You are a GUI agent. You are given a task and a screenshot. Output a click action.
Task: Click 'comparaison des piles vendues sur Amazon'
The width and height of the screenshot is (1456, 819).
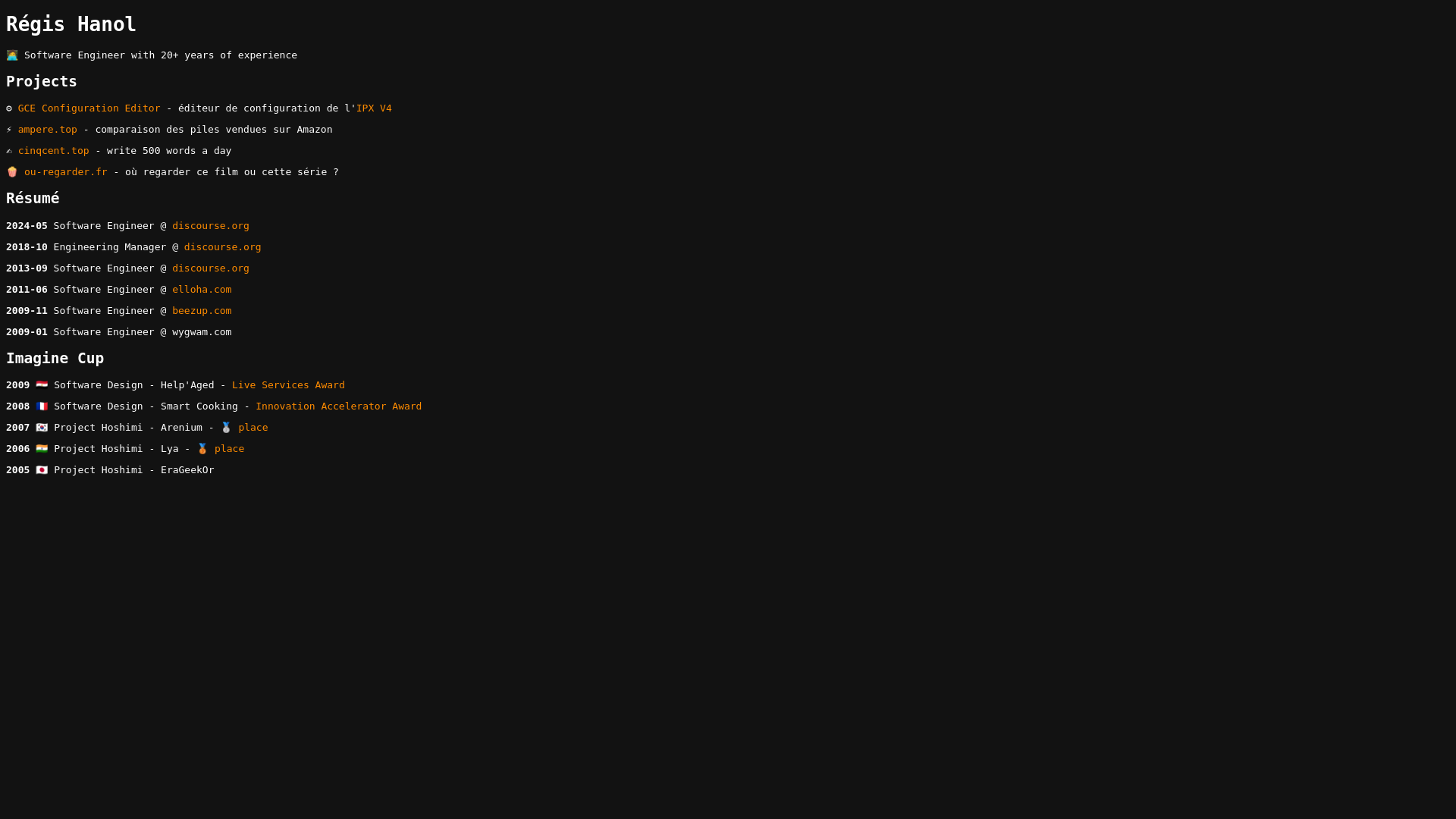tap(214, 130)
